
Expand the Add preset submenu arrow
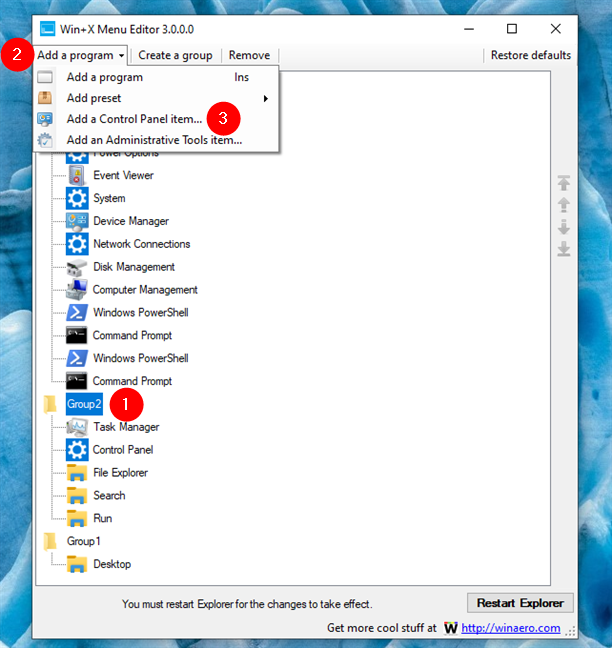tap(266, 98)
